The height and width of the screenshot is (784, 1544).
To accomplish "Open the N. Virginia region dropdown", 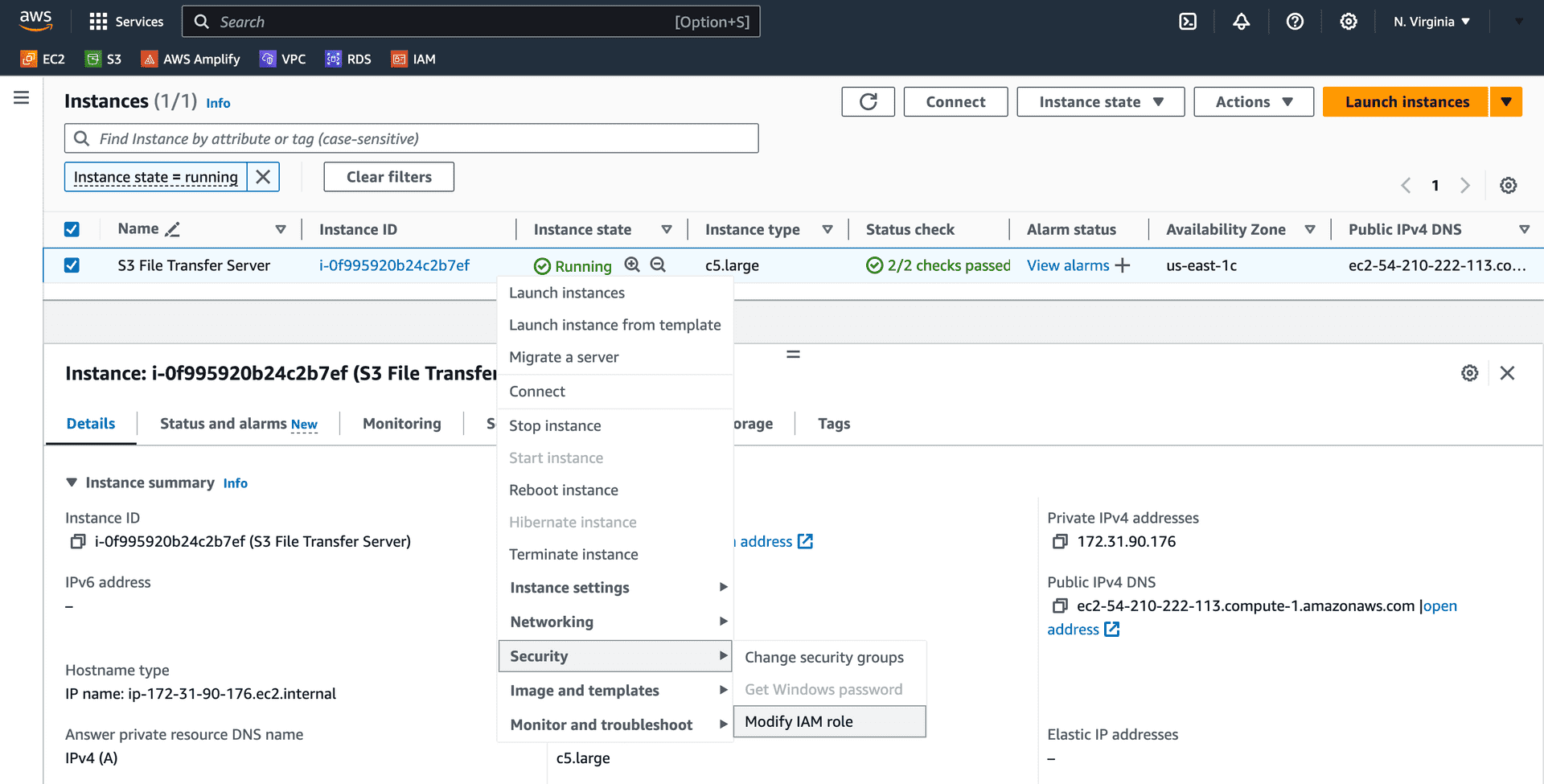I will coord(1431,22).
